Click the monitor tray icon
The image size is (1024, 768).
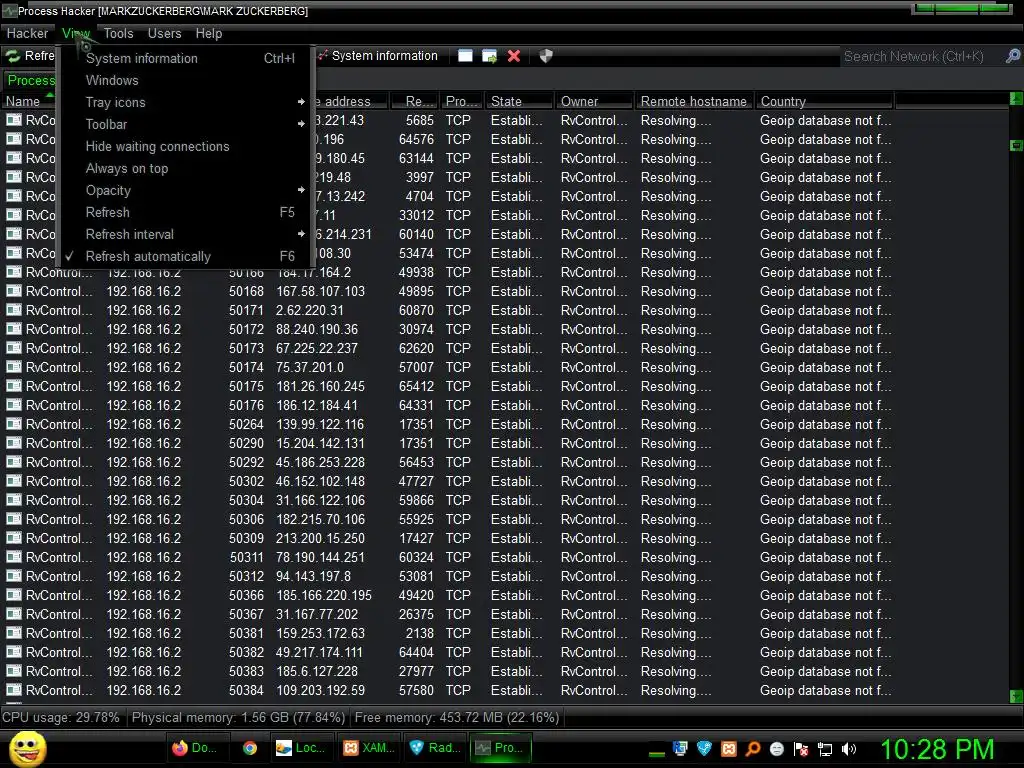(680, 749)
